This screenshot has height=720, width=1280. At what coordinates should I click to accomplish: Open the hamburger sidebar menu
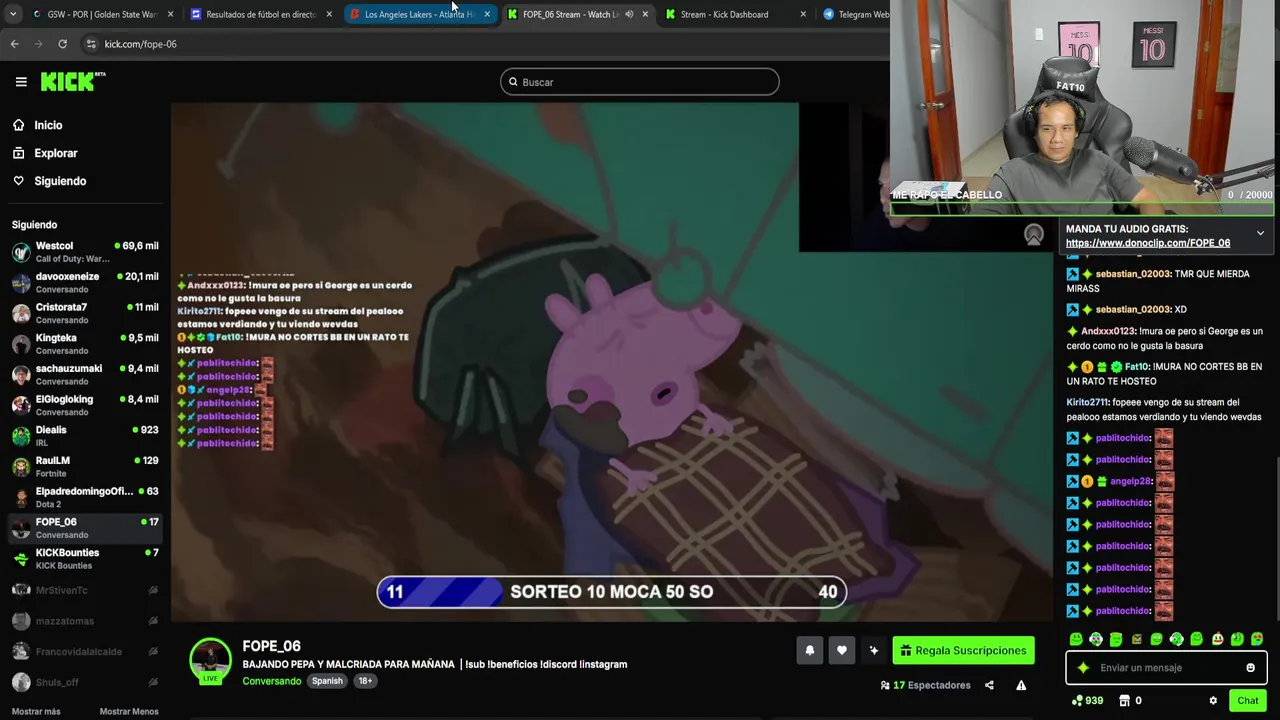click(x=21, y=82)
